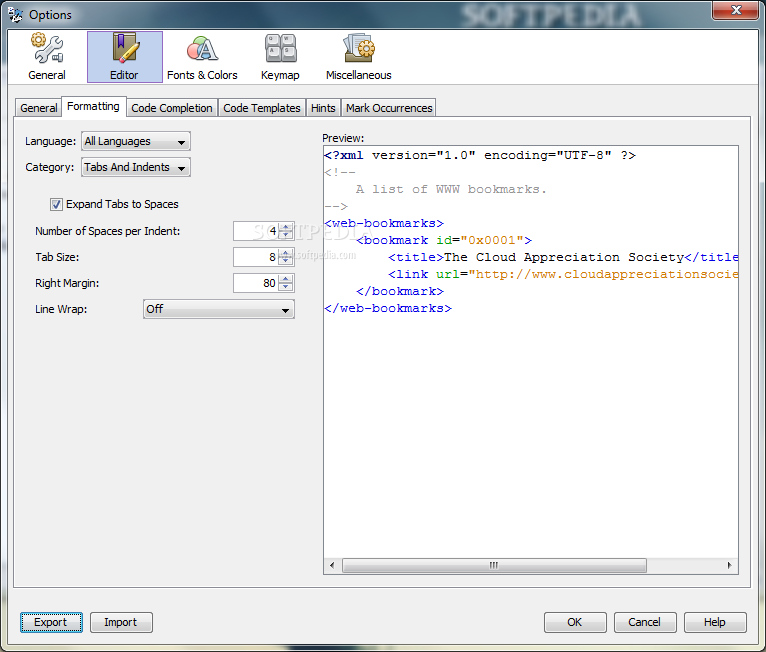Click the preview horizontal scrollbar thumb
The width and height of the screenshot is (766, 652).
tap(494, 566)
